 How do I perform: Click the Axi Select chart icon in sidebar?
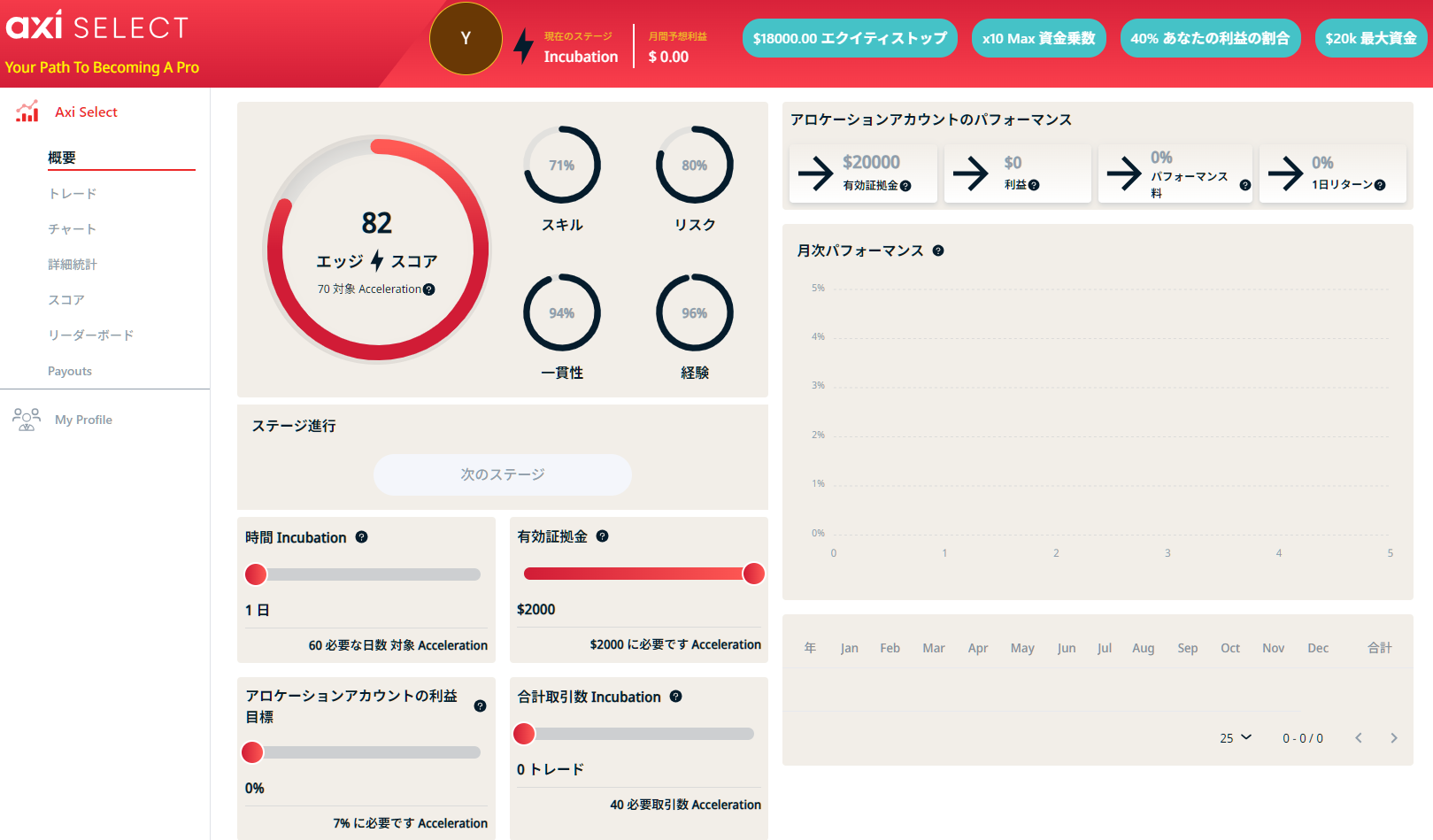[27, 112]
